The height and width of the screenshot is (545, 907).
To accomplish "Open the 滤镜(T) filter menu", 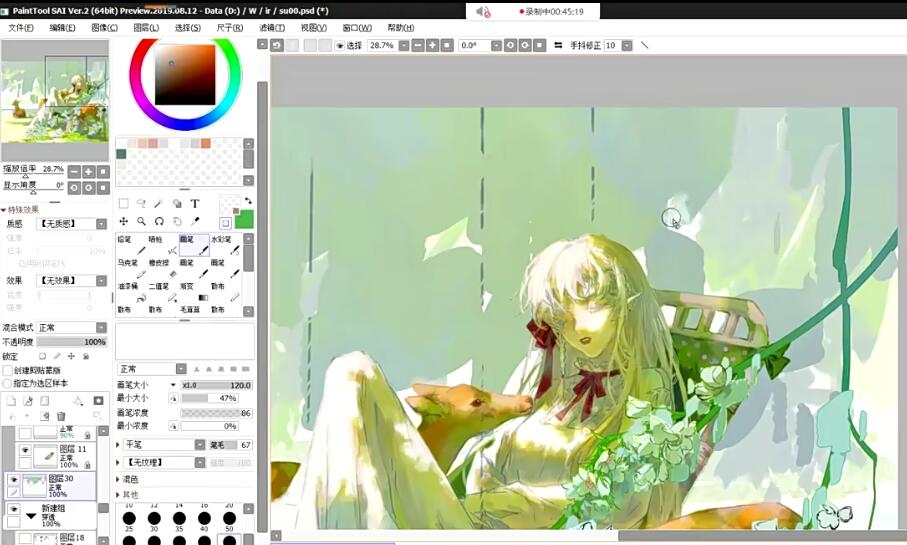I will point(272,28).
